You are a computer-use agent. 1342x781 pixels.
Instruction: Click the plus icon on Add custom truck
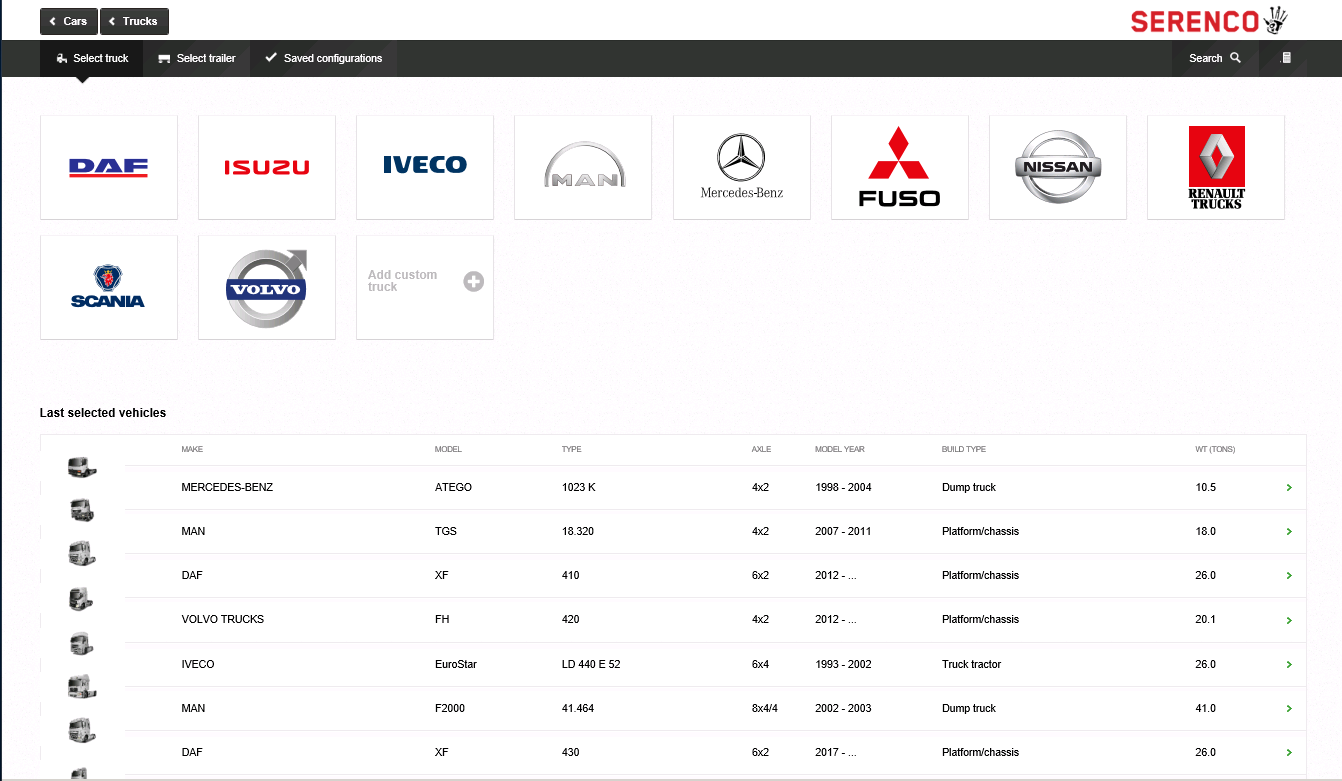(474, 282)
